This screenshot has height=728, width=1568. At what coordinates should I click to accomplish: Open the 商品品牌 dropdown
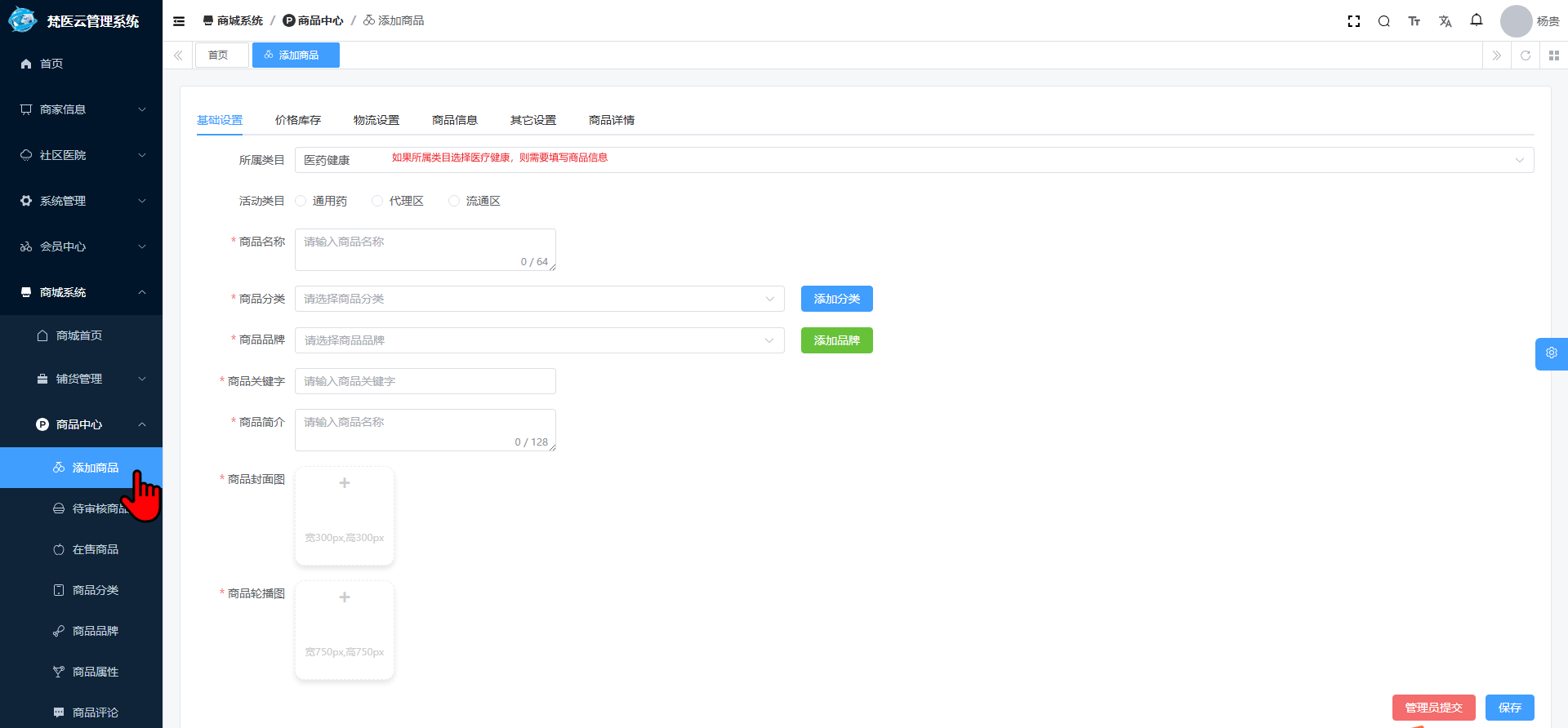[x=539, y=340]
